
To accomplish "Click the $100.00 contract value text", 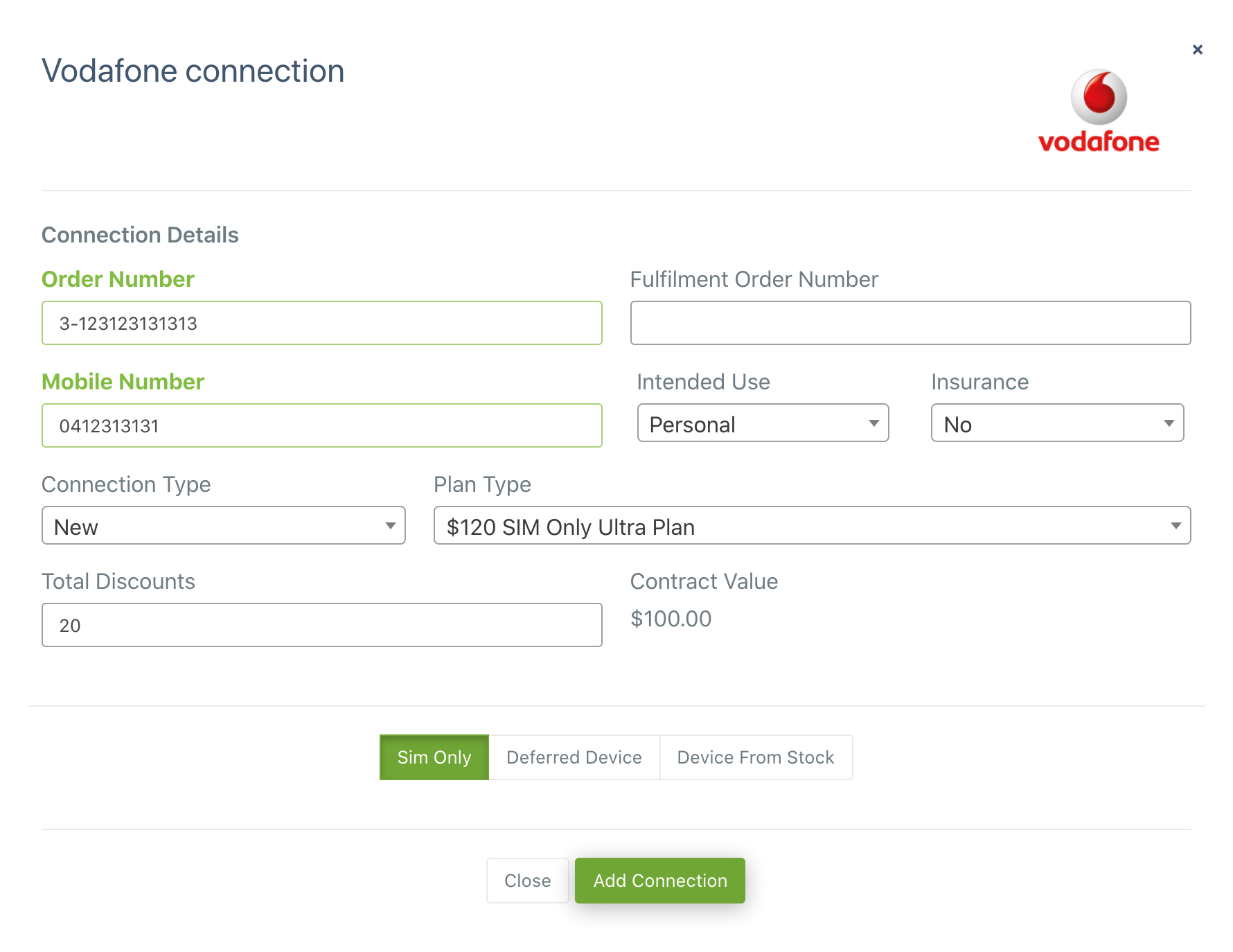I will pos(671,619).
